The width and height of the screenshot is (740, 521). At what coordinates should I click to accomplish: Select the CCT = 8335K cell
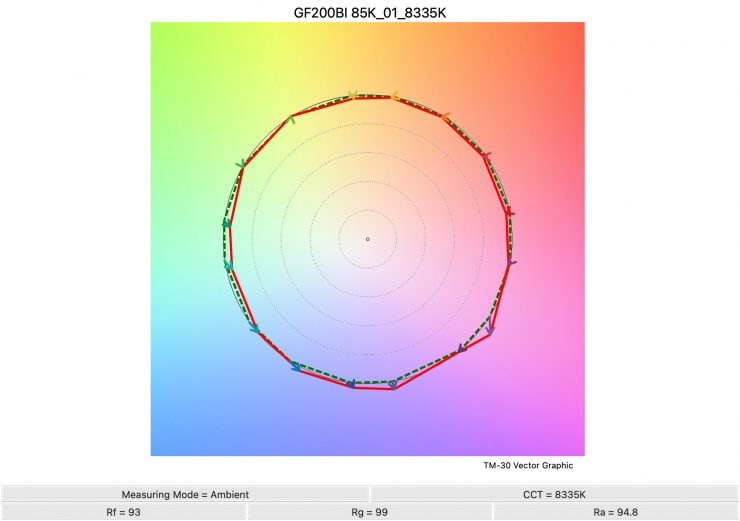pos(554,494)
